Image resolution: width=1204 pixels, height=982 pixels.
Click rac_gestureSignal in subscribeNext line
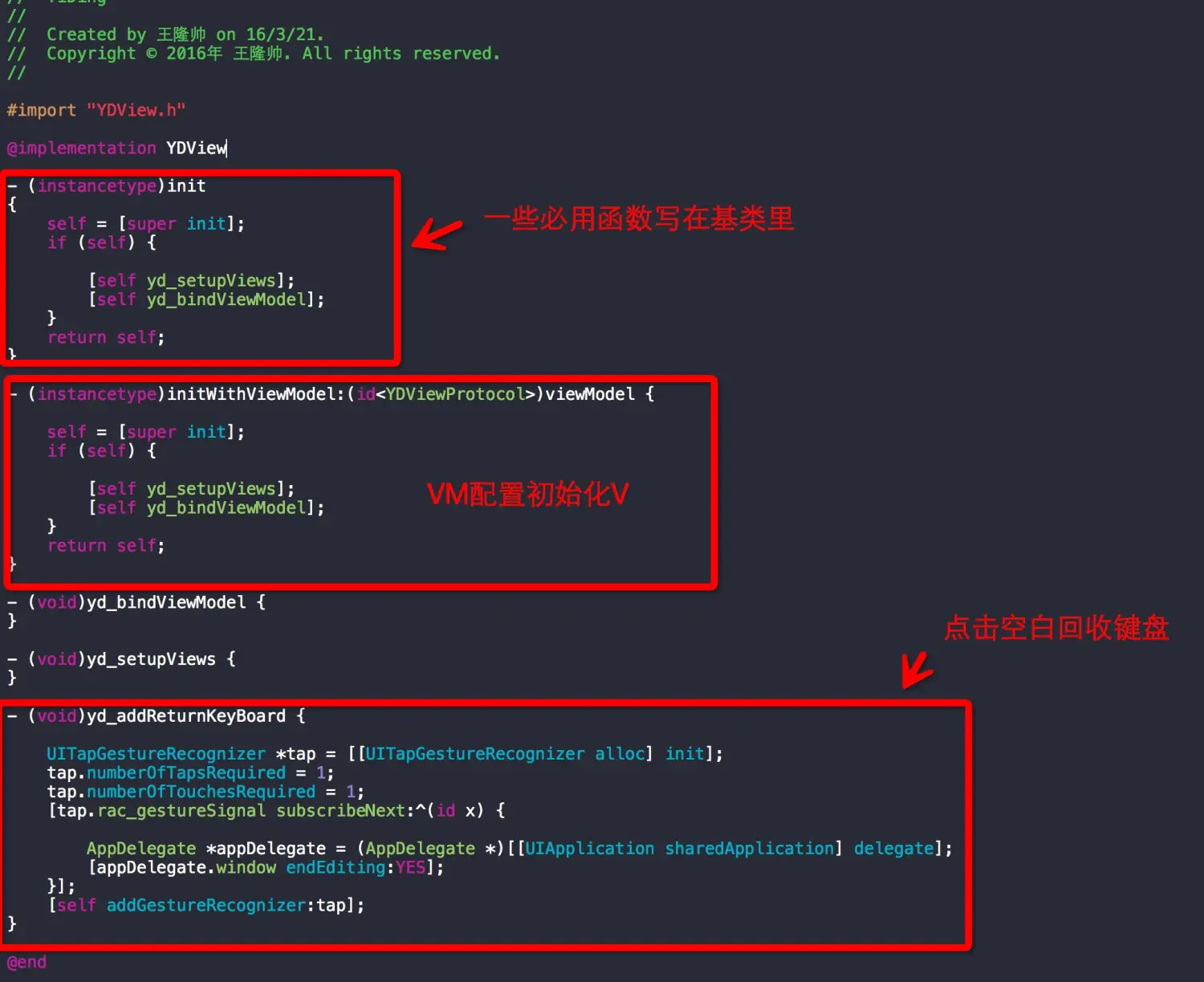[x=181, y=811]
